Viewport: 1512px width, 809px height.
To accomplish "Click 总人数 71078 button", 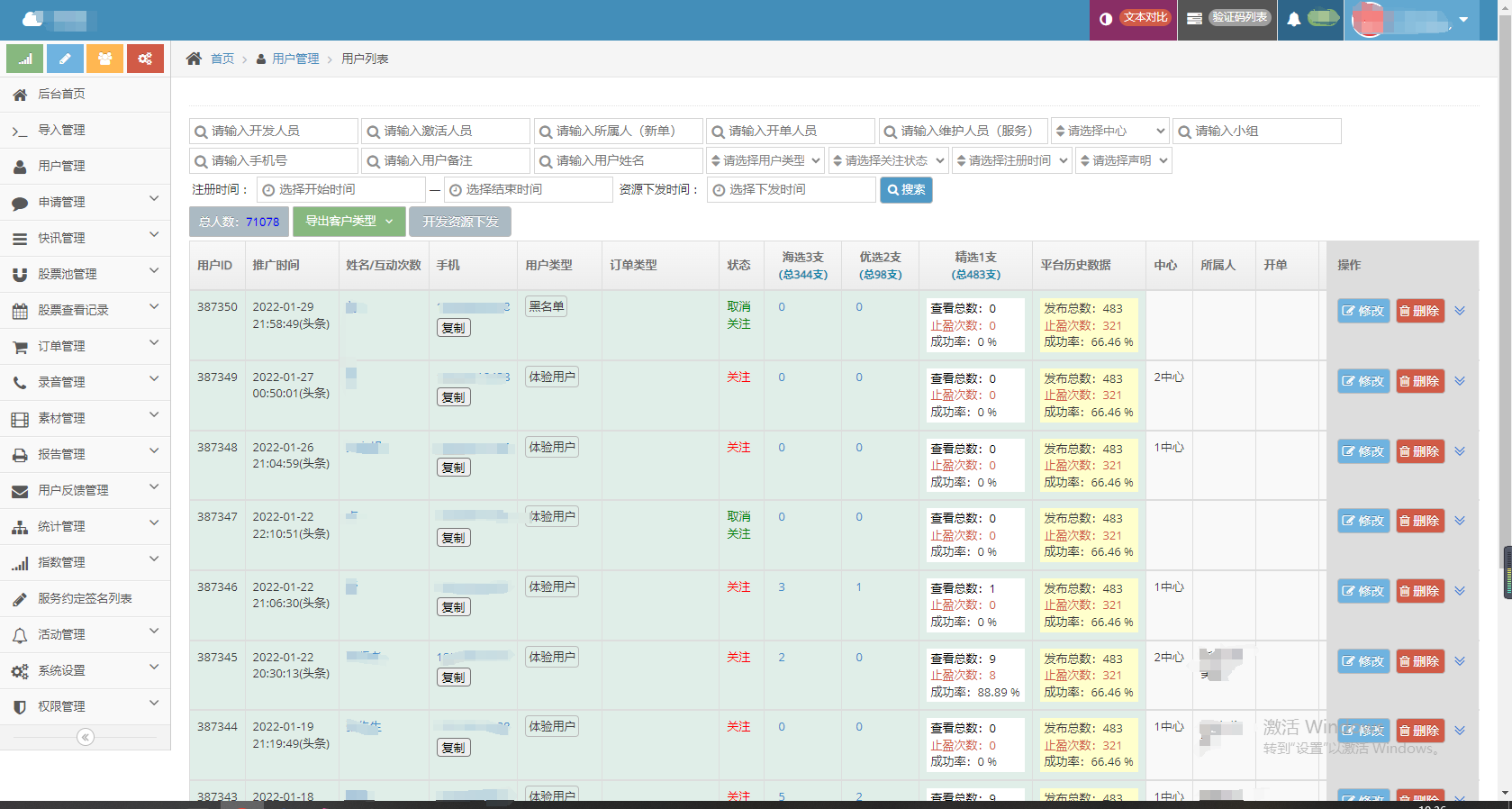I will coord(240,222).
